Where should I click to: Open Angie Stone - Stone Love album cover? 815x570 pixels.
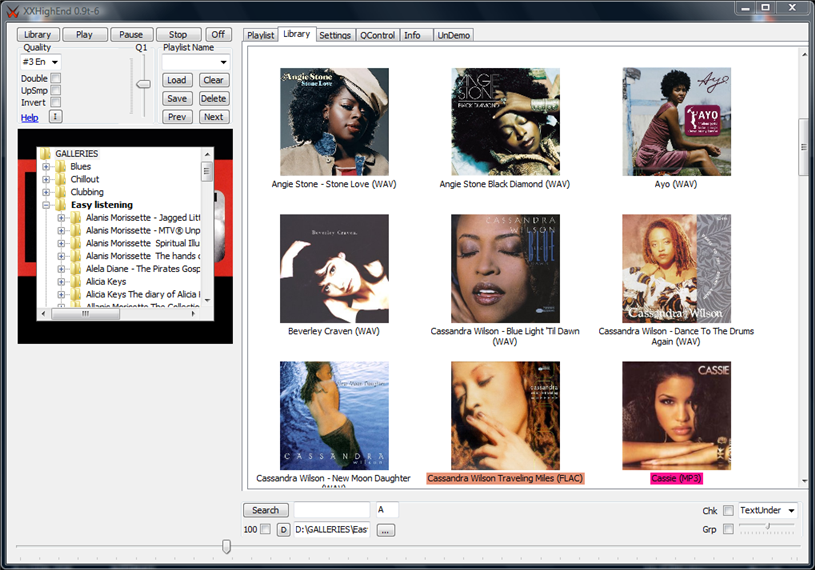tap(334, 122)
